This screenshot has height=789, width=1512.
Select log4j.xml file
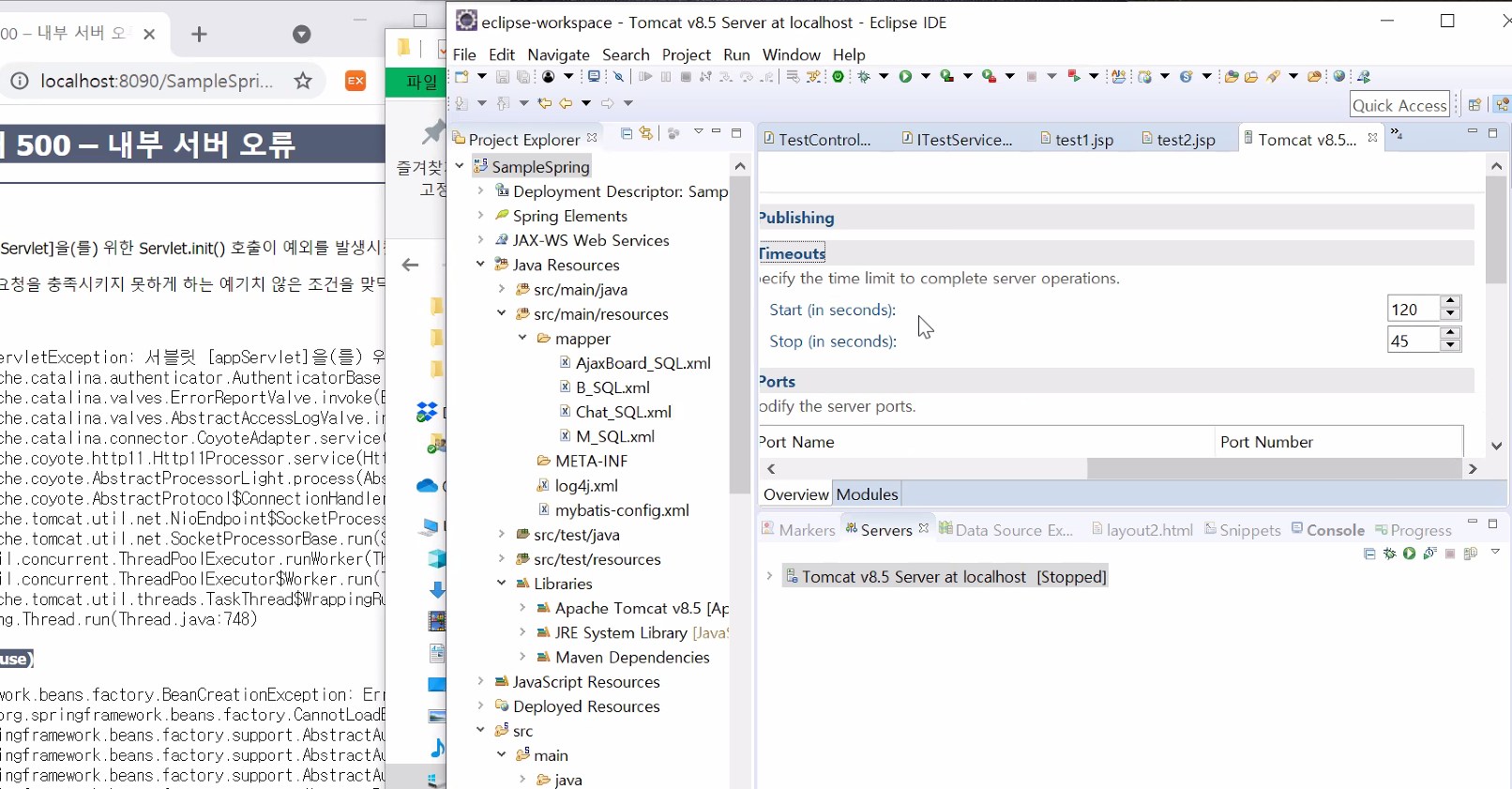tap(586, 486)
